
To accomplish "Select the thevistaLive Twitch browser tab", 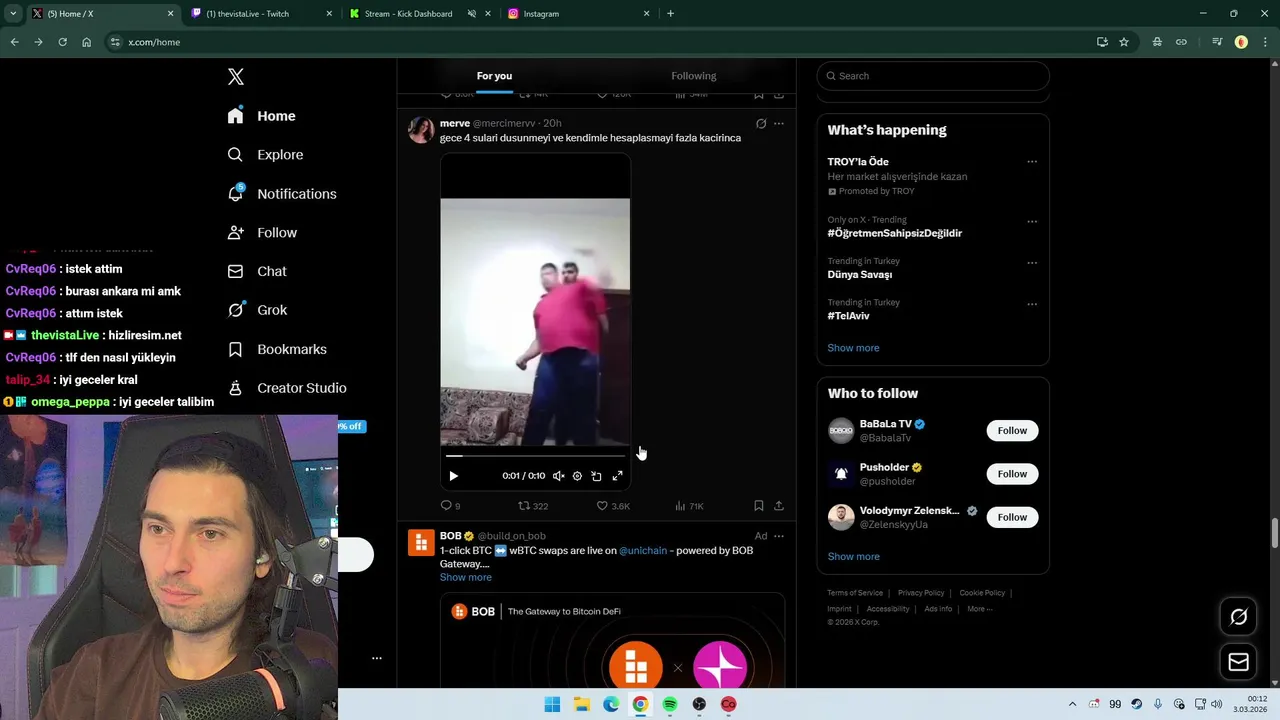I will [x=263, y=14].
